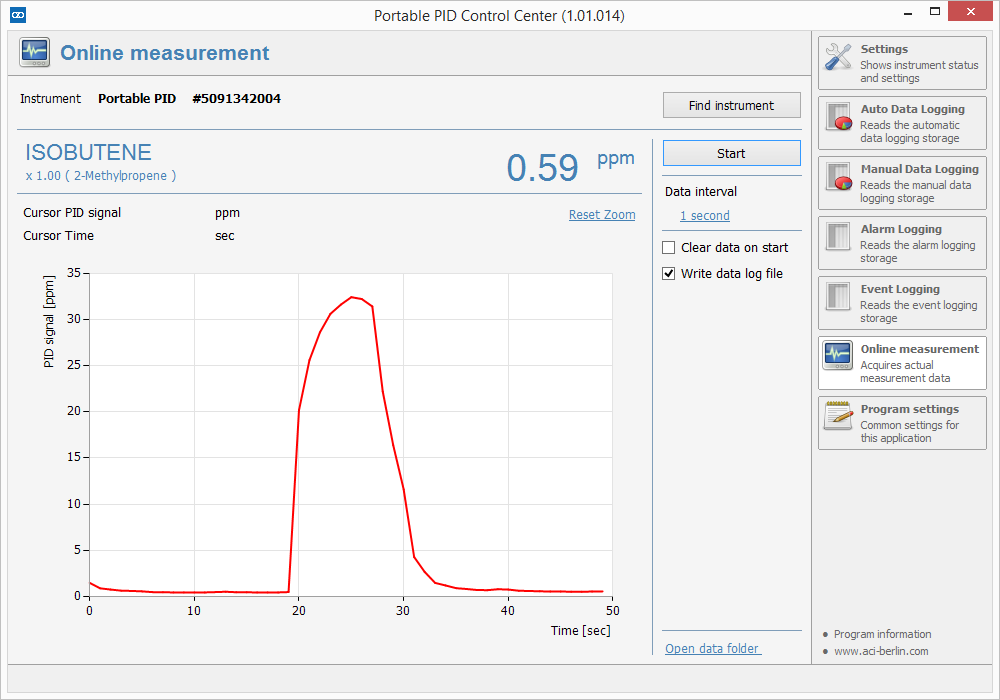Enable Clear data on start

(668, 247)
